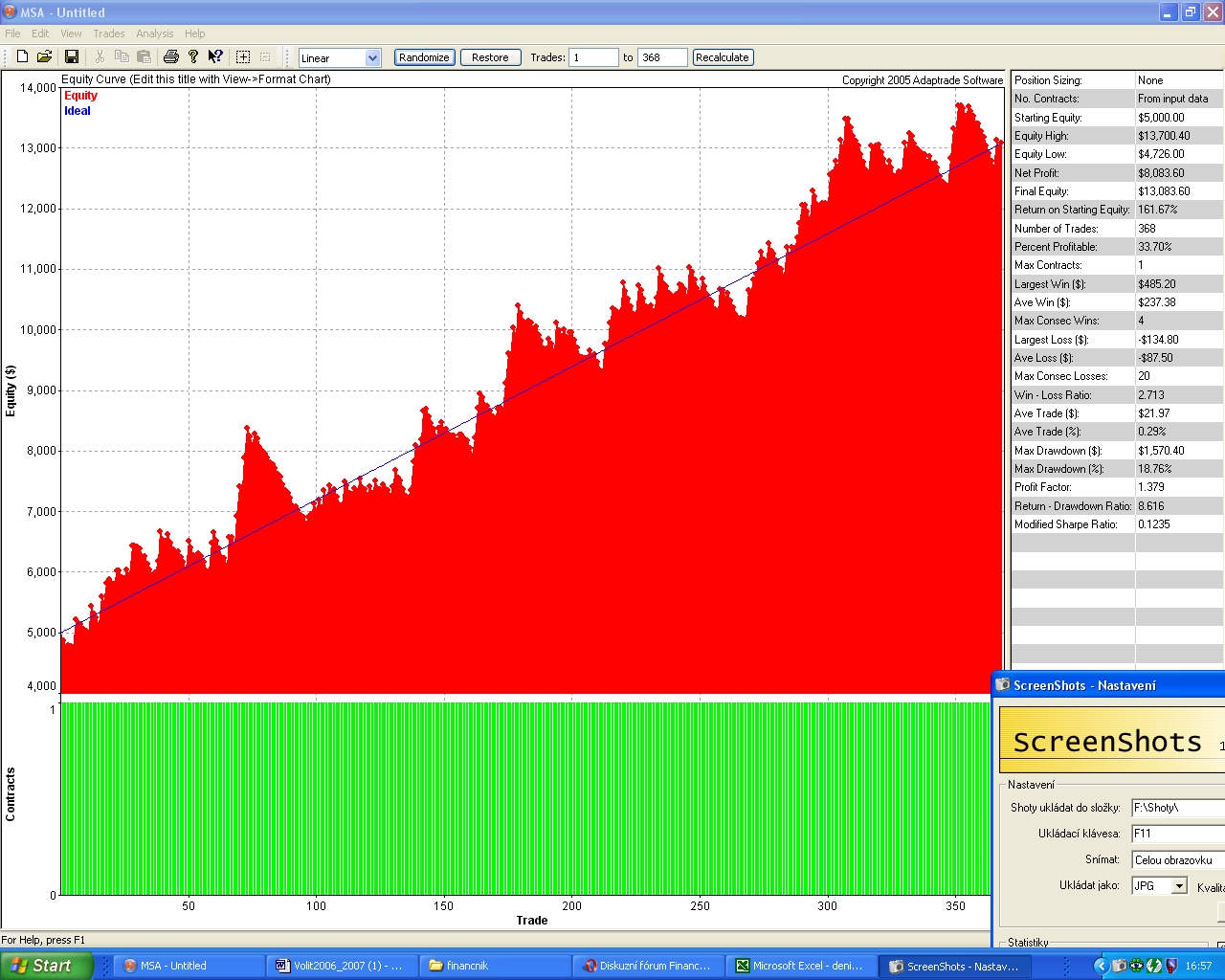Click the F11 hotkey input field
1225x980 pixels.
point(1177,834)
